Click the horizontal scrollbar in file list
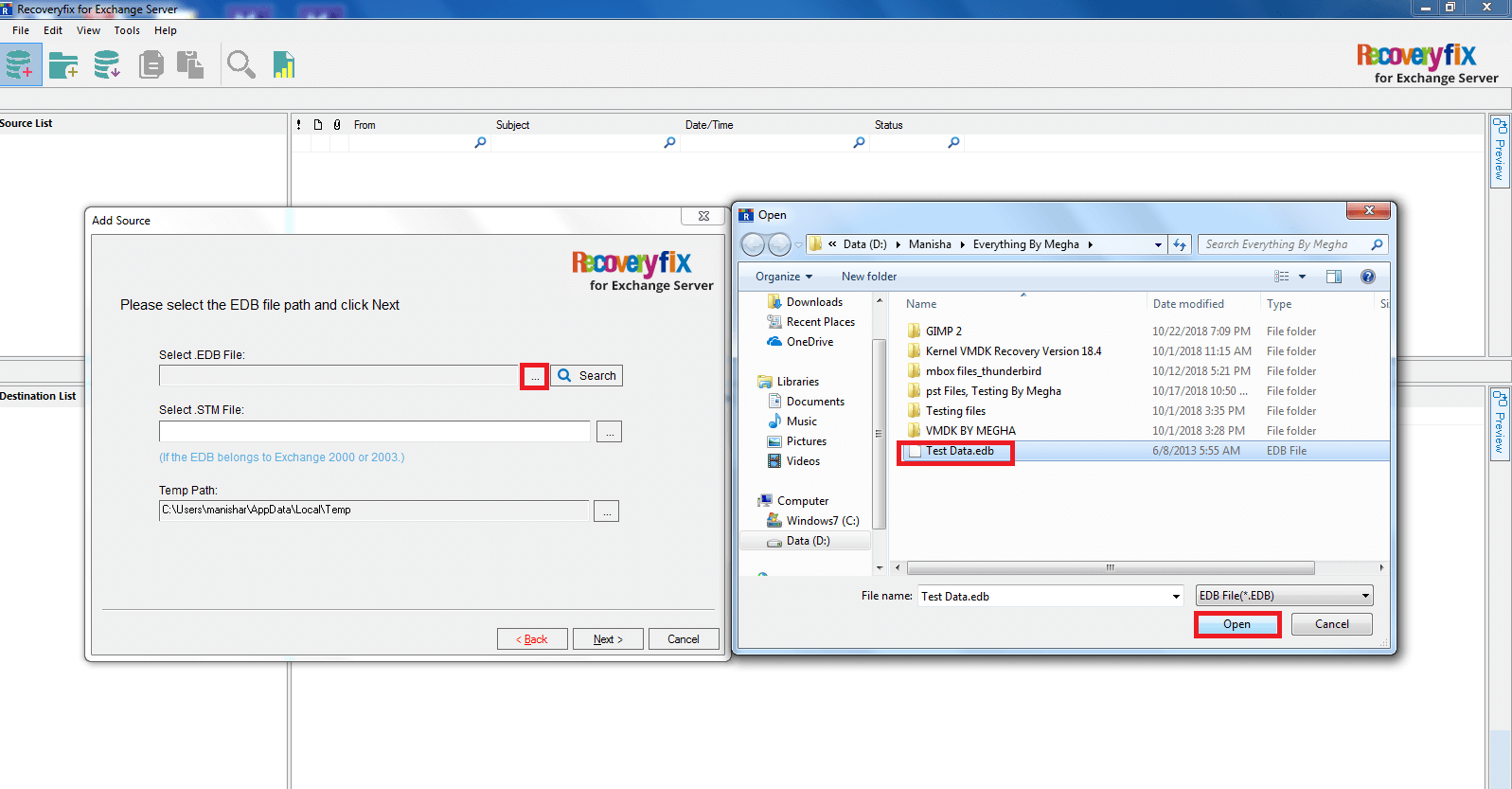The image size is (1512, 789). pyautogui.click(x=1111, y=568)
